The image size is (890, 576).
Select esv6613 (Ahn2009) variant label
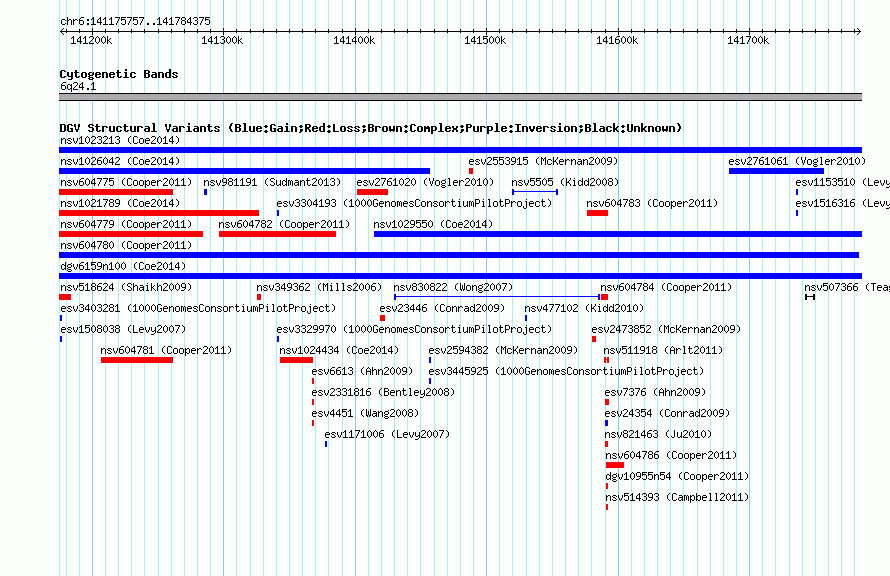[362, 371]
